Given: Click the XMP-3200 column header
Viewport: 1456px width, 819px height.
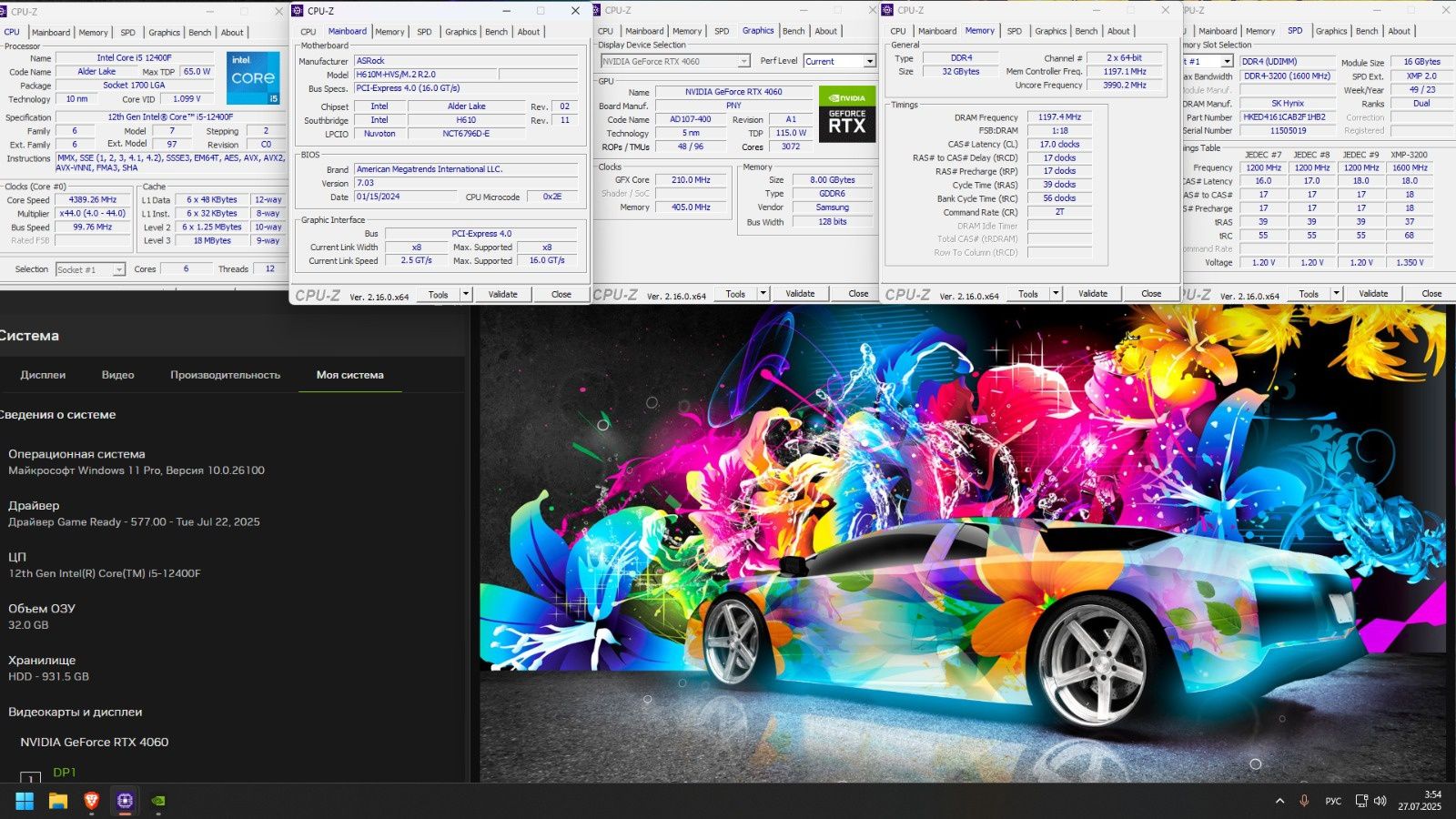Looking at the screenshot, I should tap(1409, 155).
